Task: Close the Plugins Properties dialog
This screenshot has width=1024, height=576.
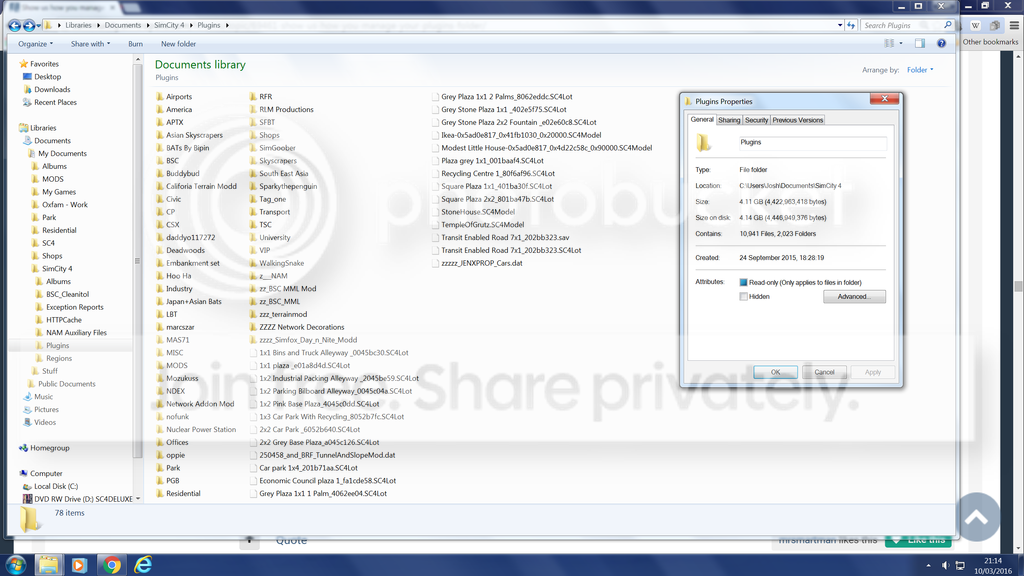Action: coord(884,99)
